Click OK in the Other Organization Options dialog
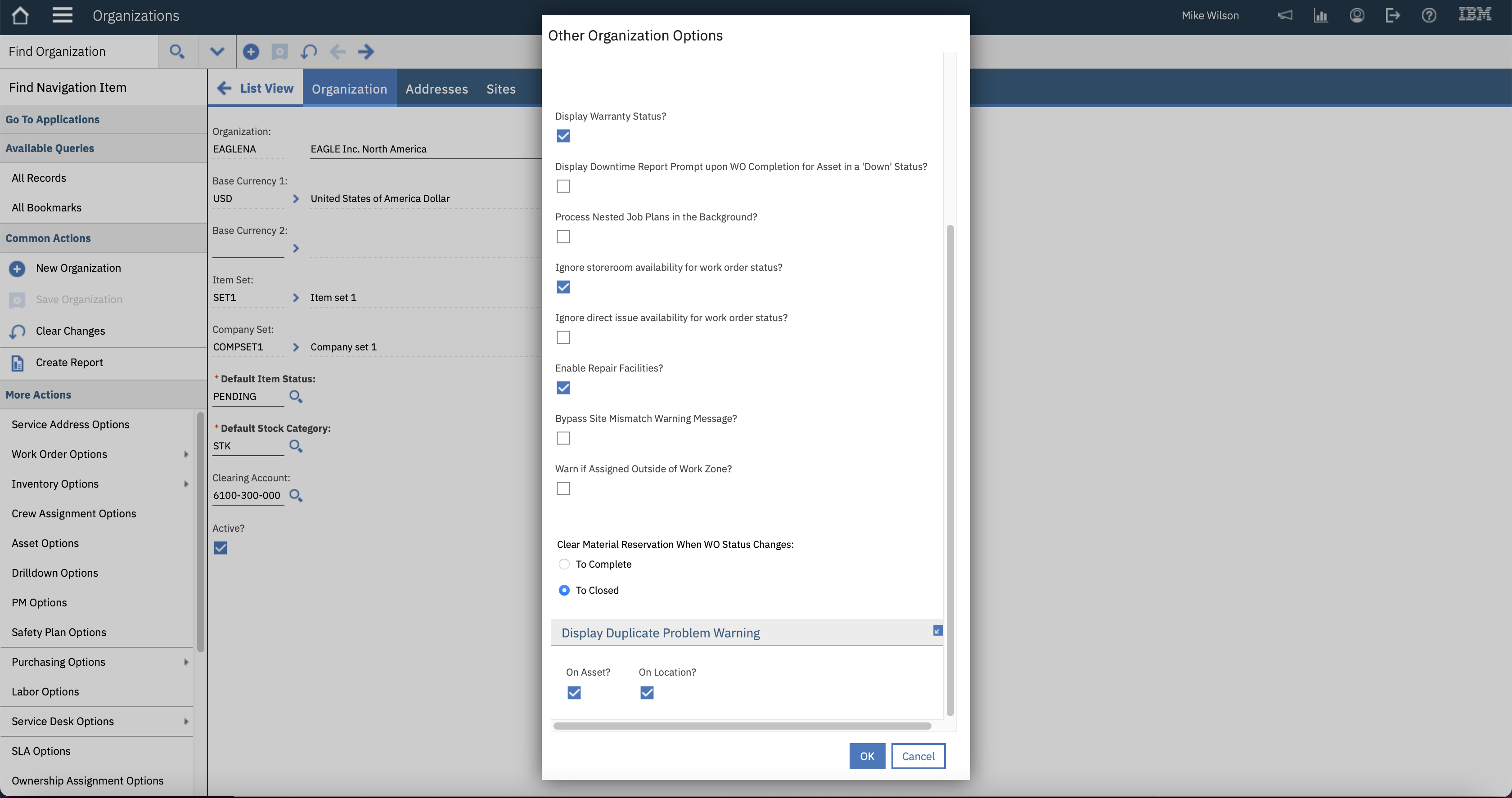The width and height of the screenshot is (1512, 798). (x=867, y=756)
